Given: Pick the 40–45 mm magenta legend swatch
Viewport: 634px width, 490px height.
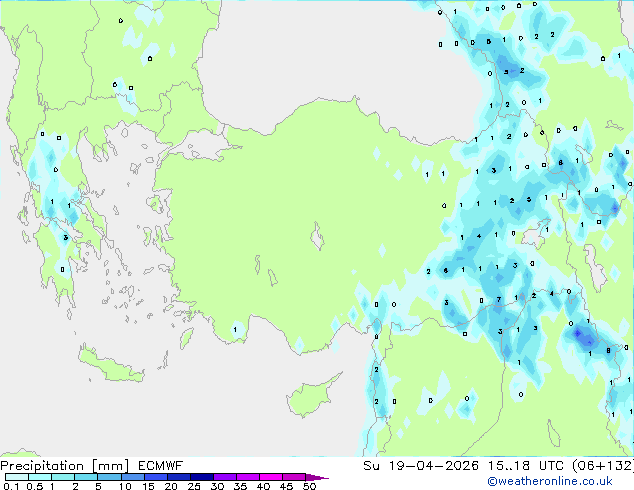Looking at the screenshot, I should pos(271,477).
